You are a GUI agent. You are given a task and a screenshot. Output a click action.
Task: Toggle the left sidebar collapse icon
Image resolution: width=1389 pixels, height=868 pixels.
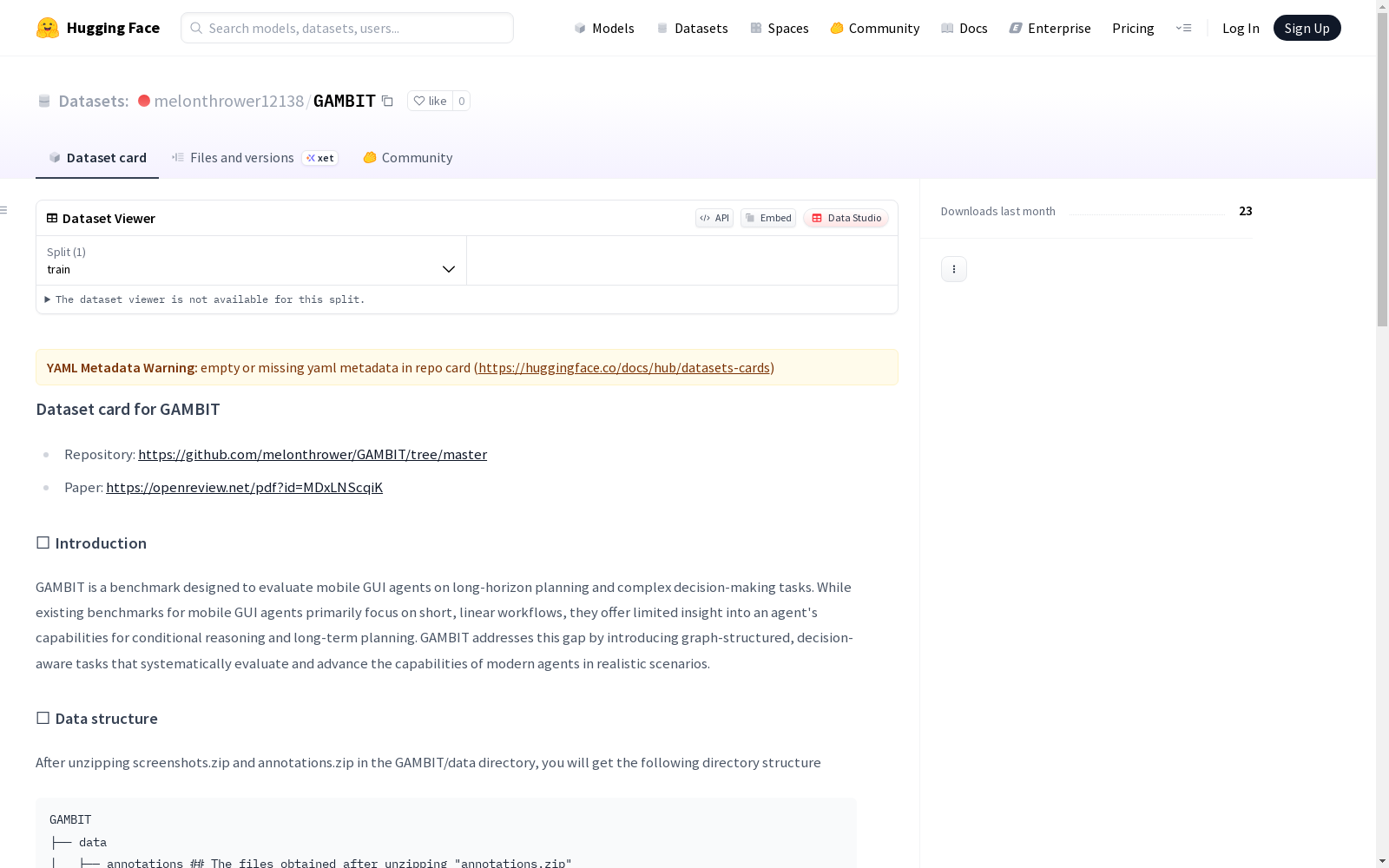[x=4, y=210]
